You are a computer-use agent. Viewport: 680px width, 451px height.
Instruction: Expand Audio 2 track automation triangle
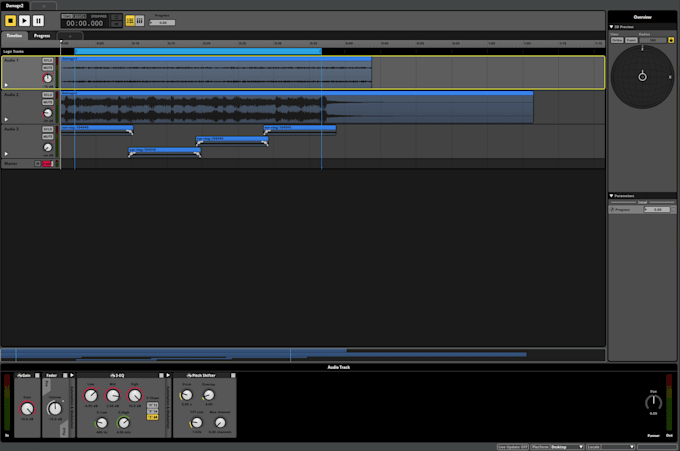pyautogui.click(x=6, y=119)
